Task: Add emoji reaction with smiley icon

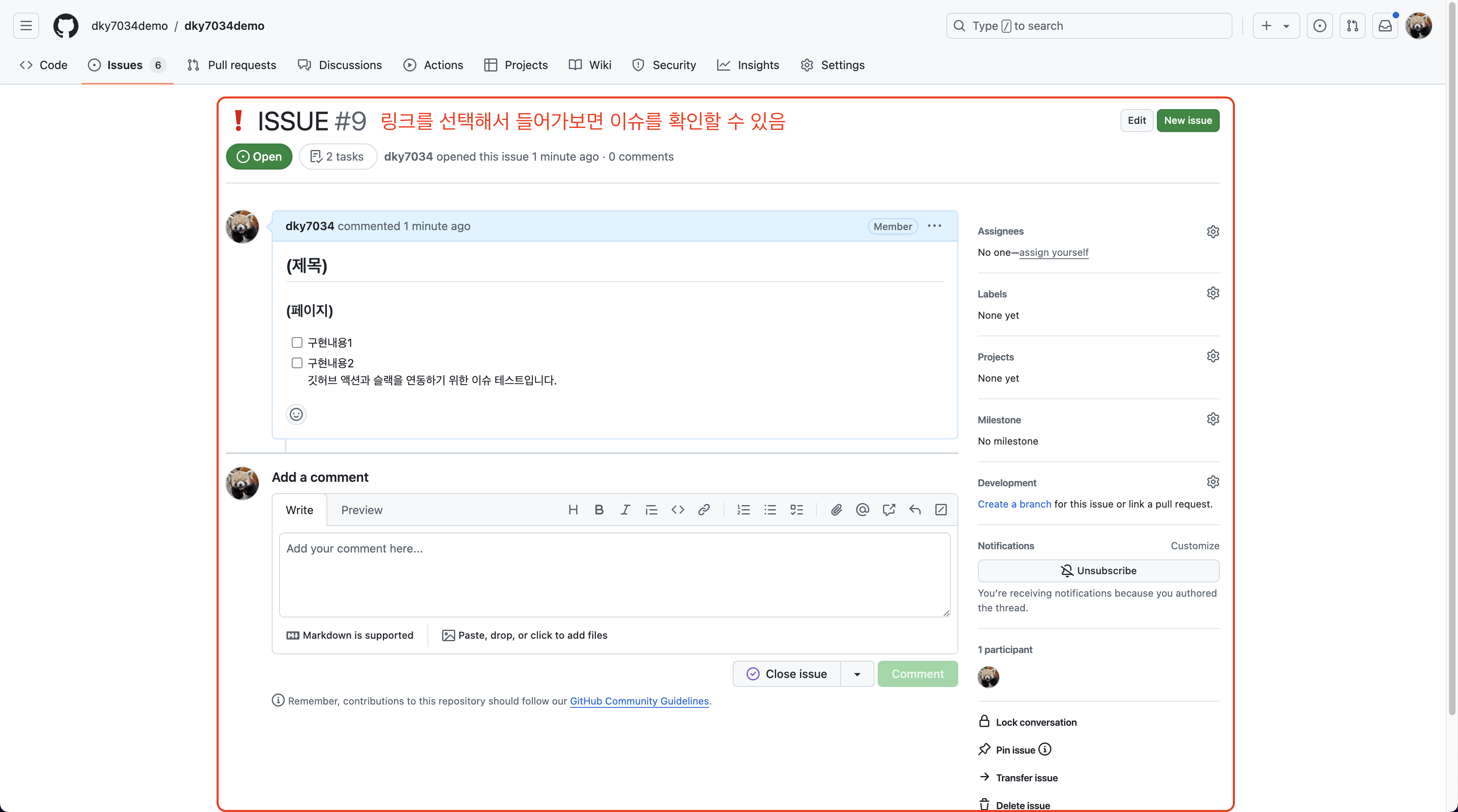Action: point(296,414)
